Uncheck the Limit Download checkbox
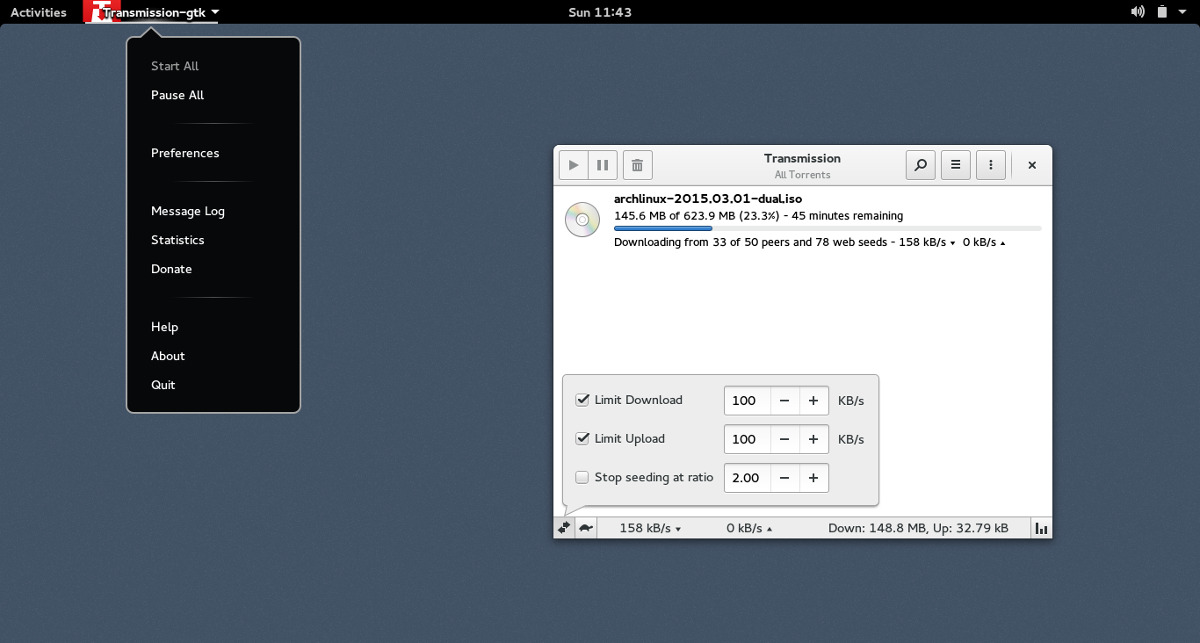The height and width of the screenshot is (643, 1200). pyautogui.click(x=582, y=400)
